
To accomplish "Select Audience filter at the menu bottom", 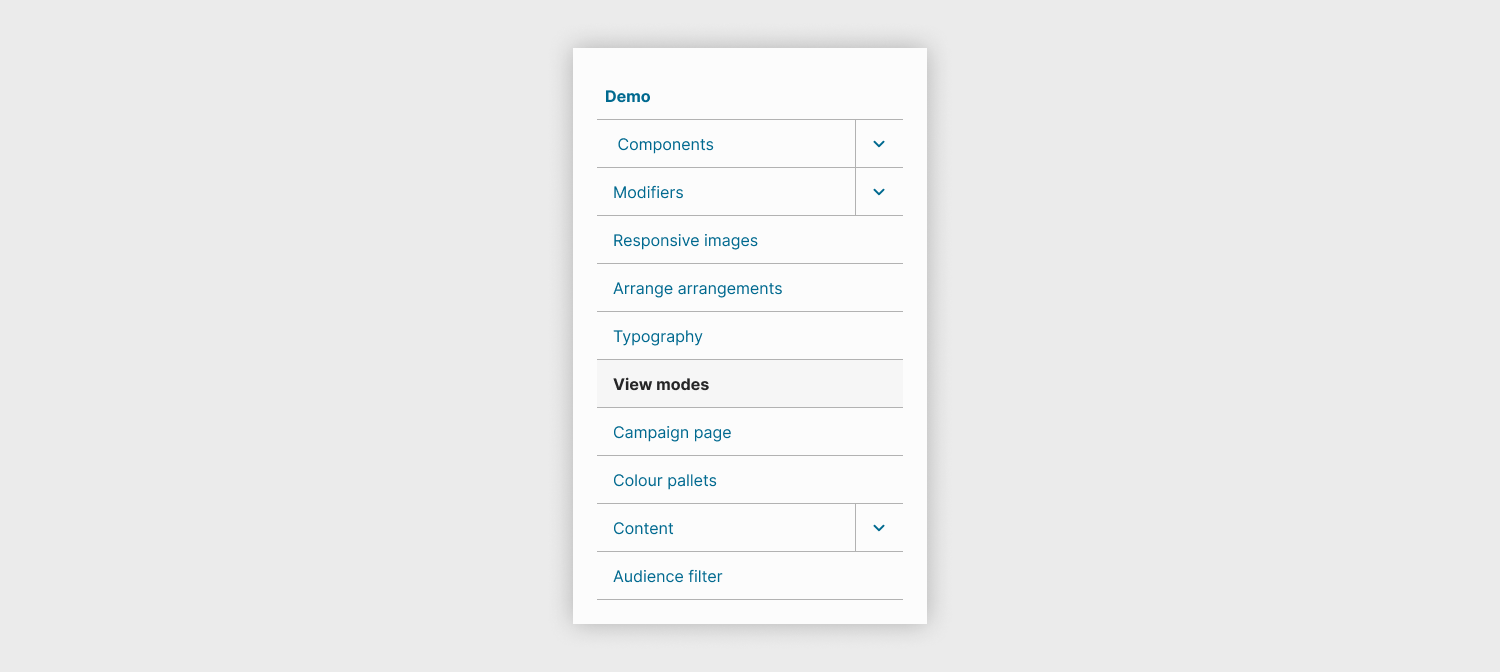I will [x=667, y=577].
